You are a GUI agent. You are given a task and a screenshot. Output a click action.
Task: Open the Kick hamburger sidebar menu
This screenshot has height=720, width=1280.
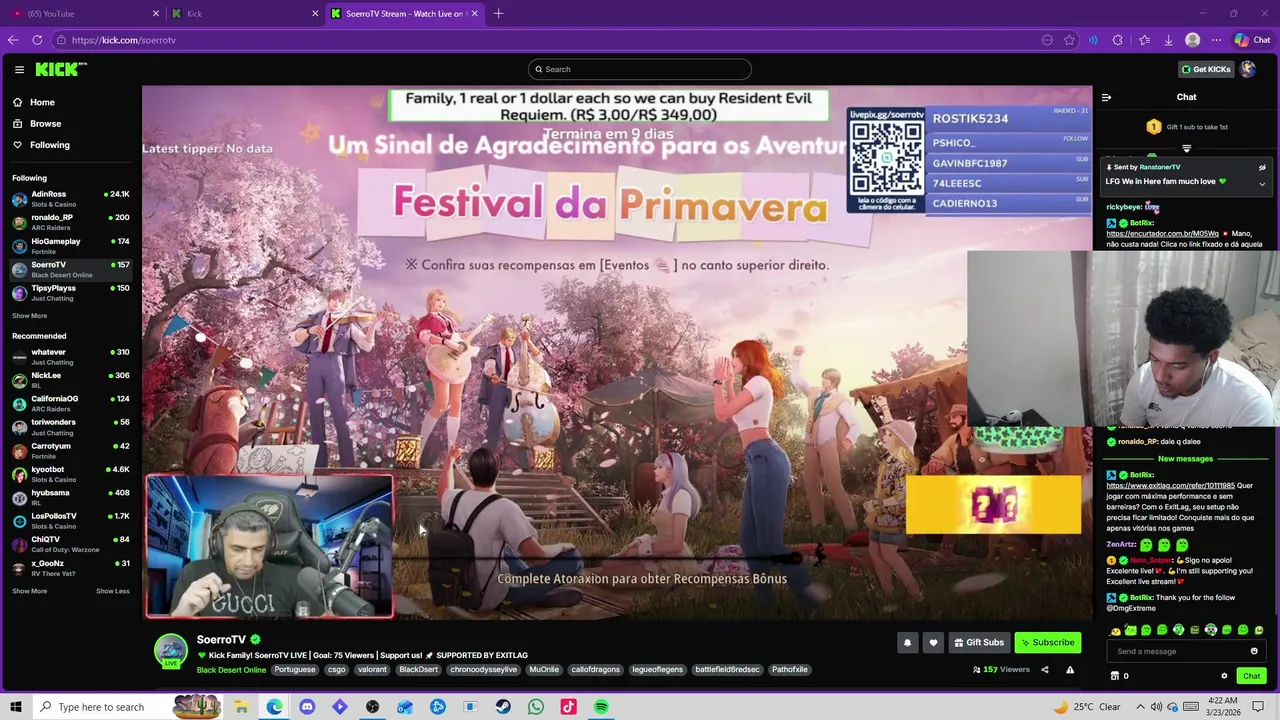point(19,69)
